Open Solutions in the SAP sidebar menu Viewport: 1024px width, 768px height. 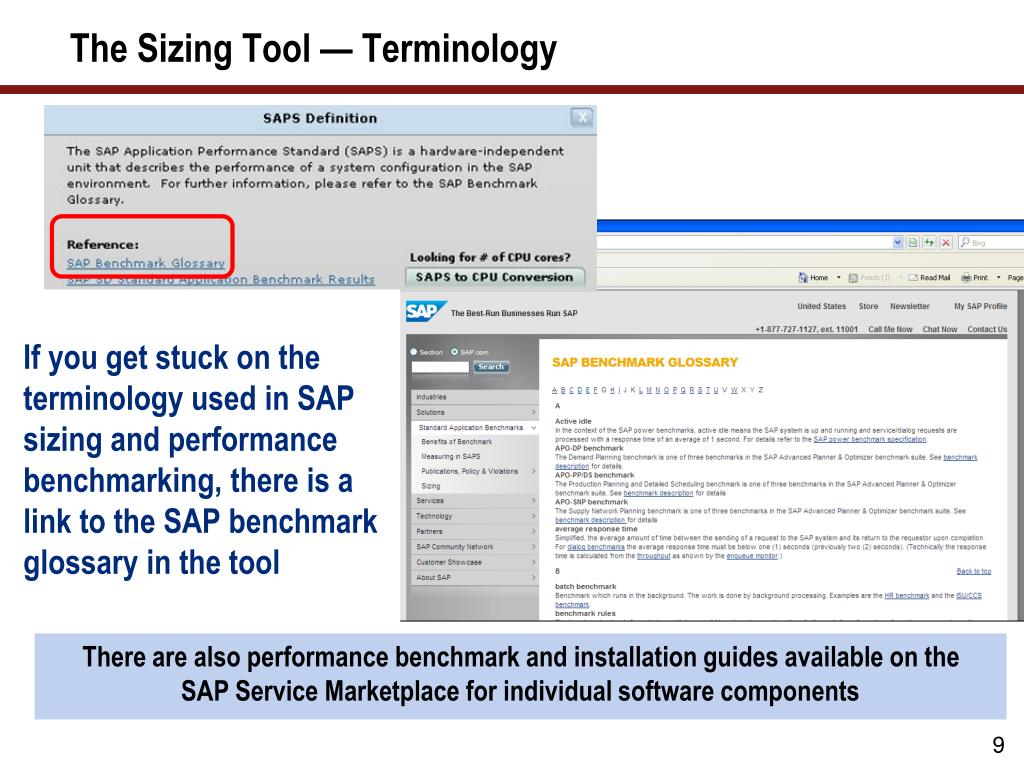(x=473, y=413)
